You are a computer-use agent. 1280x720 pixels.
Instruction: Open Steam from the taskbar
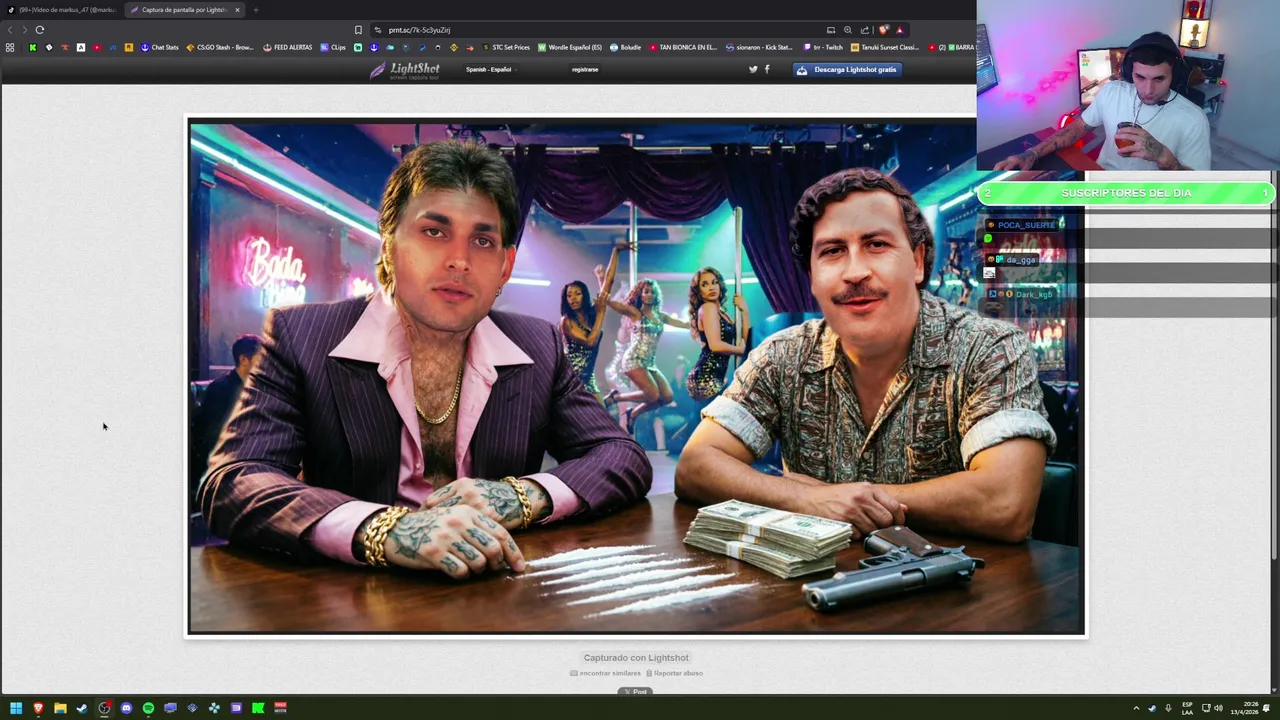(82, 708)
